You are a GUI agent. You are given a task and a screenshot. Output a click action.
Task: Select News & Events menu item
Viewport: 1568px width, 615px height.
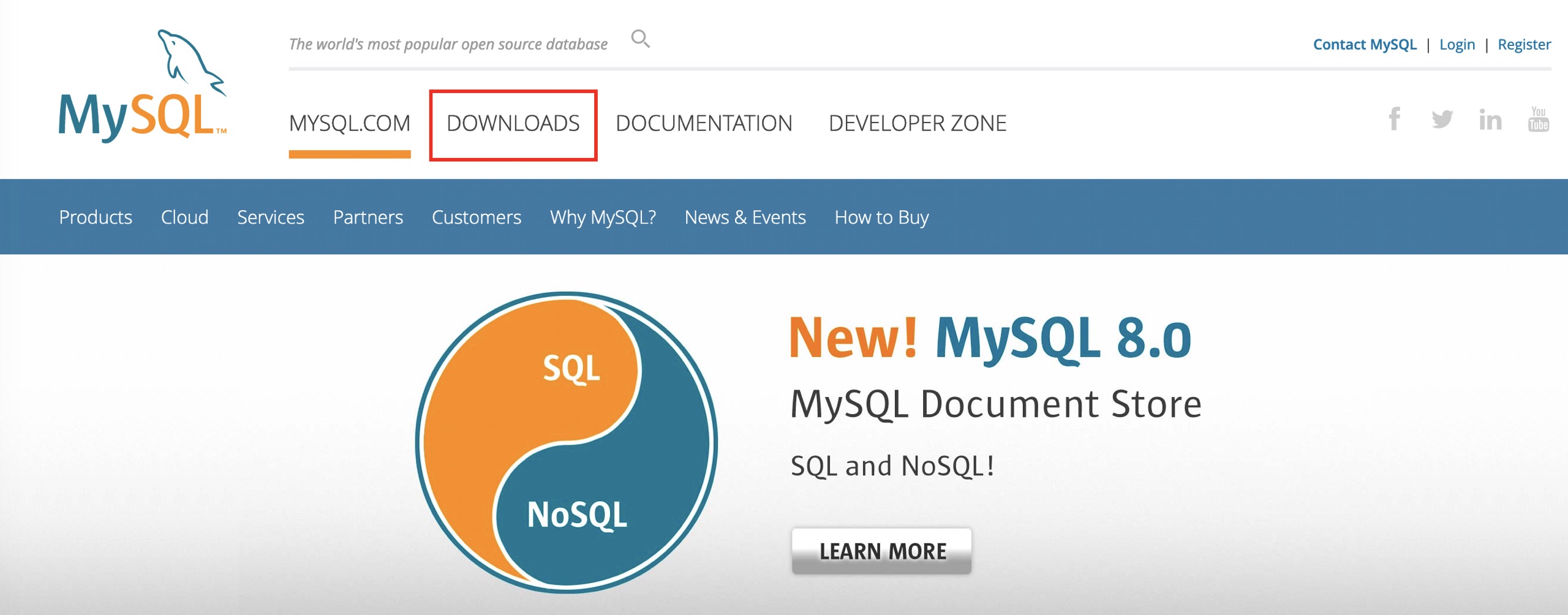click(x=745, y=217)
